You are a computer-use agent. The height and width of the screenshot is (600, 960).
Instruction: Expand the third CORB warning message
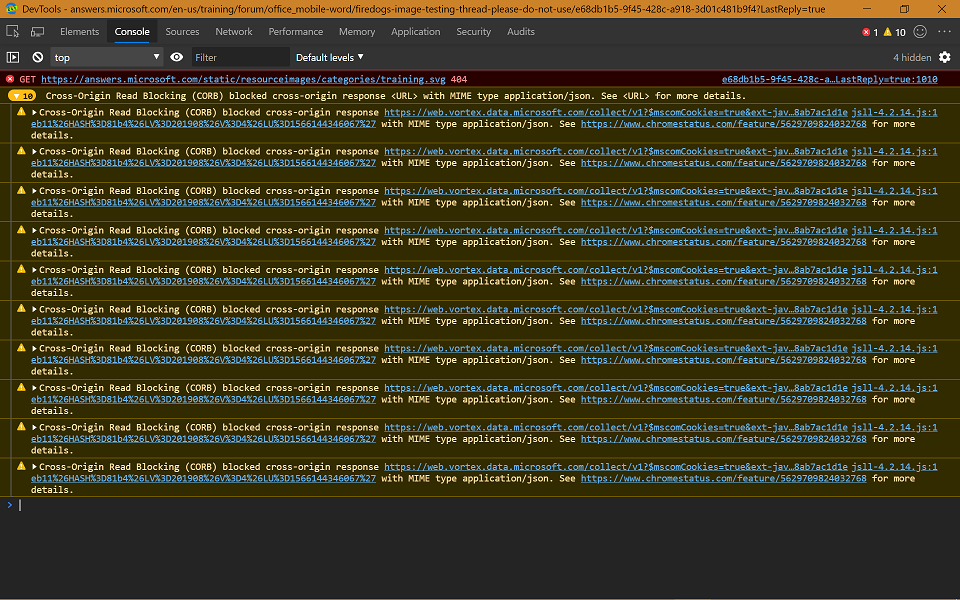[x=35, y=190]
